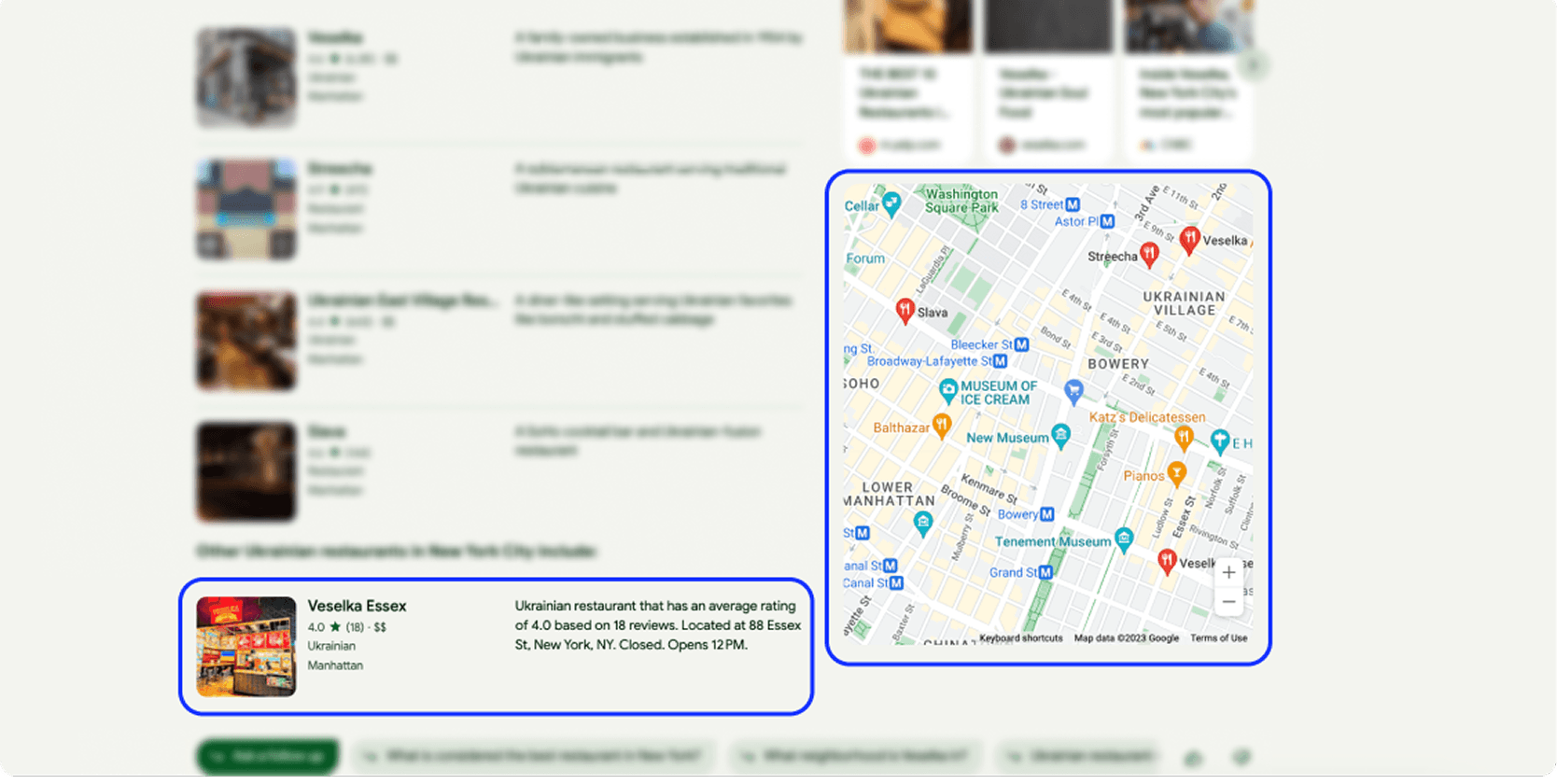
Task: Click the Bleecker St subway icon
Action: click(x=1022, y=344)
